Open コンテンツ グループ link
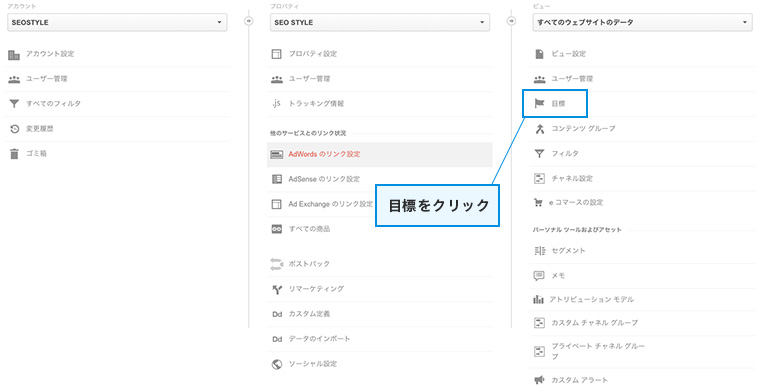The image size is (768, 388). [x=583, y=128]
